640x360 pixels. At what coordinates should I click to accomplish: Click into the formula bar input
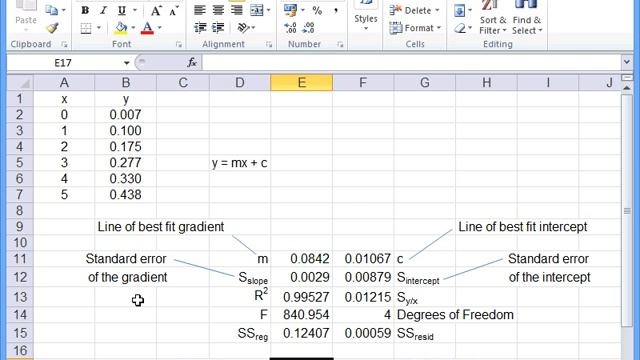click(411, 62)
